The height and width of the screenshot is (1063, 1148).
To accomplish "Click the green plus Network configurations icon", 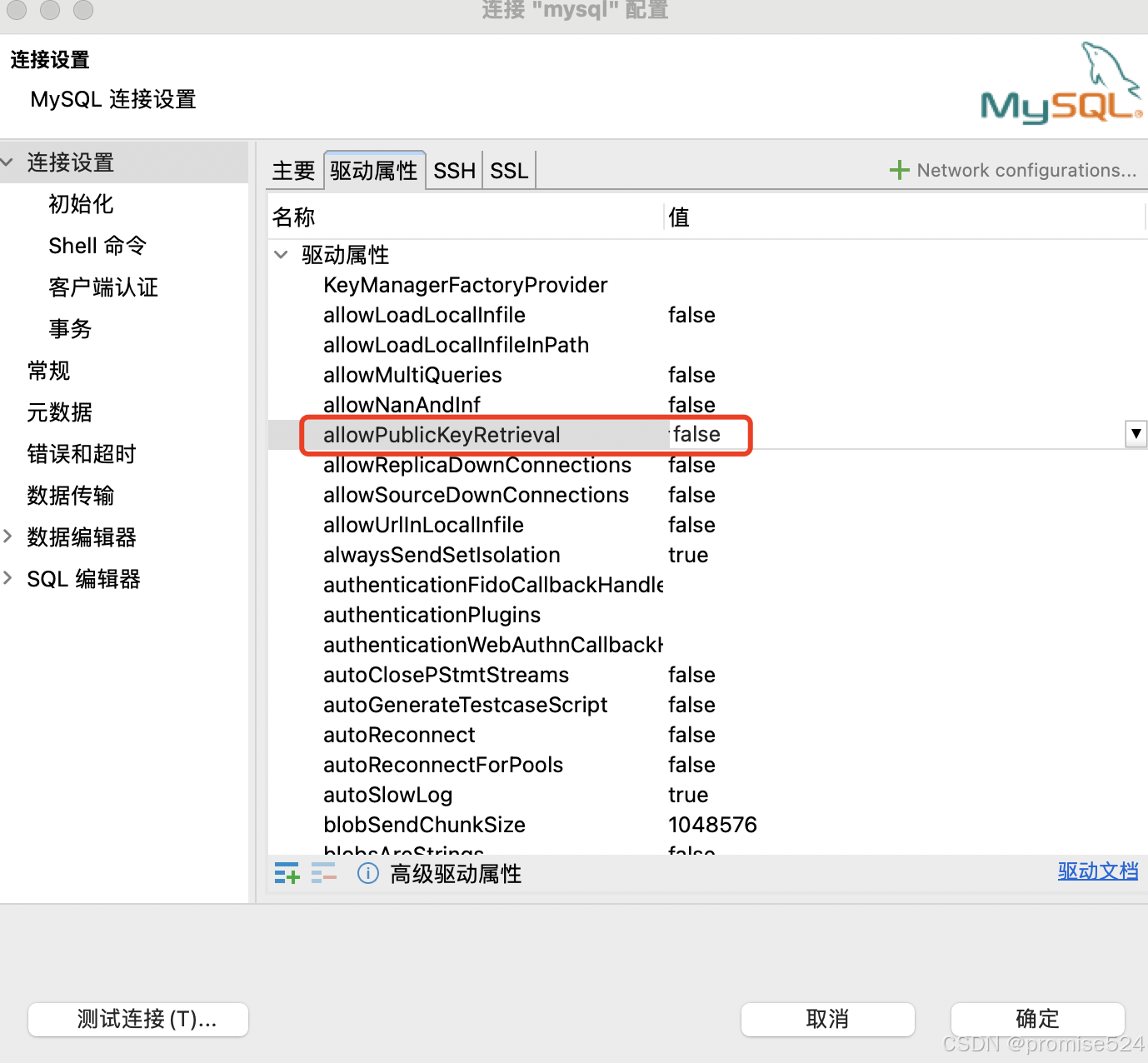I will tap(899, 170).
